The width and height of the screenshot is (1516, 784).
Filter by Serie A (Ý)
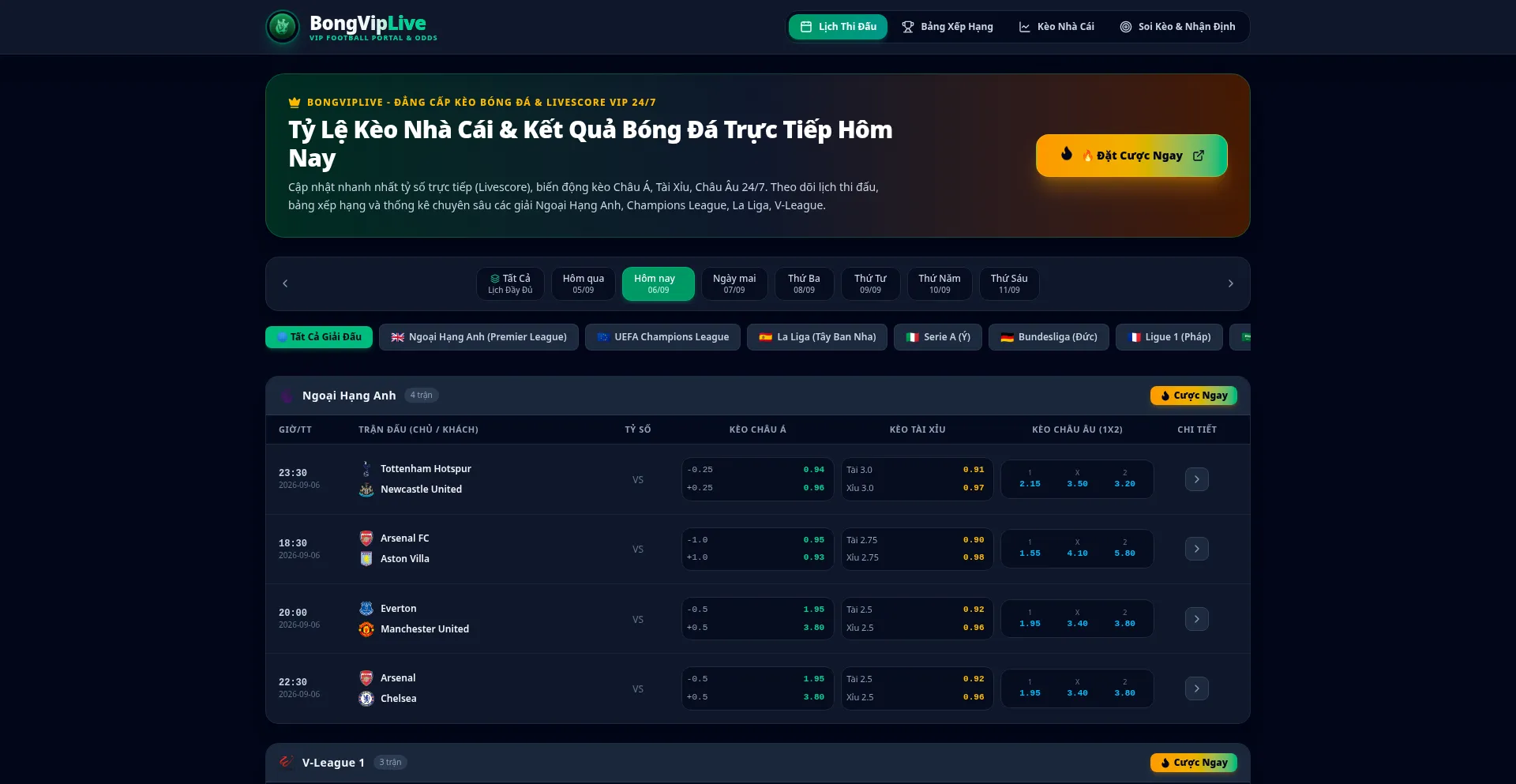[x=938, y=337]
